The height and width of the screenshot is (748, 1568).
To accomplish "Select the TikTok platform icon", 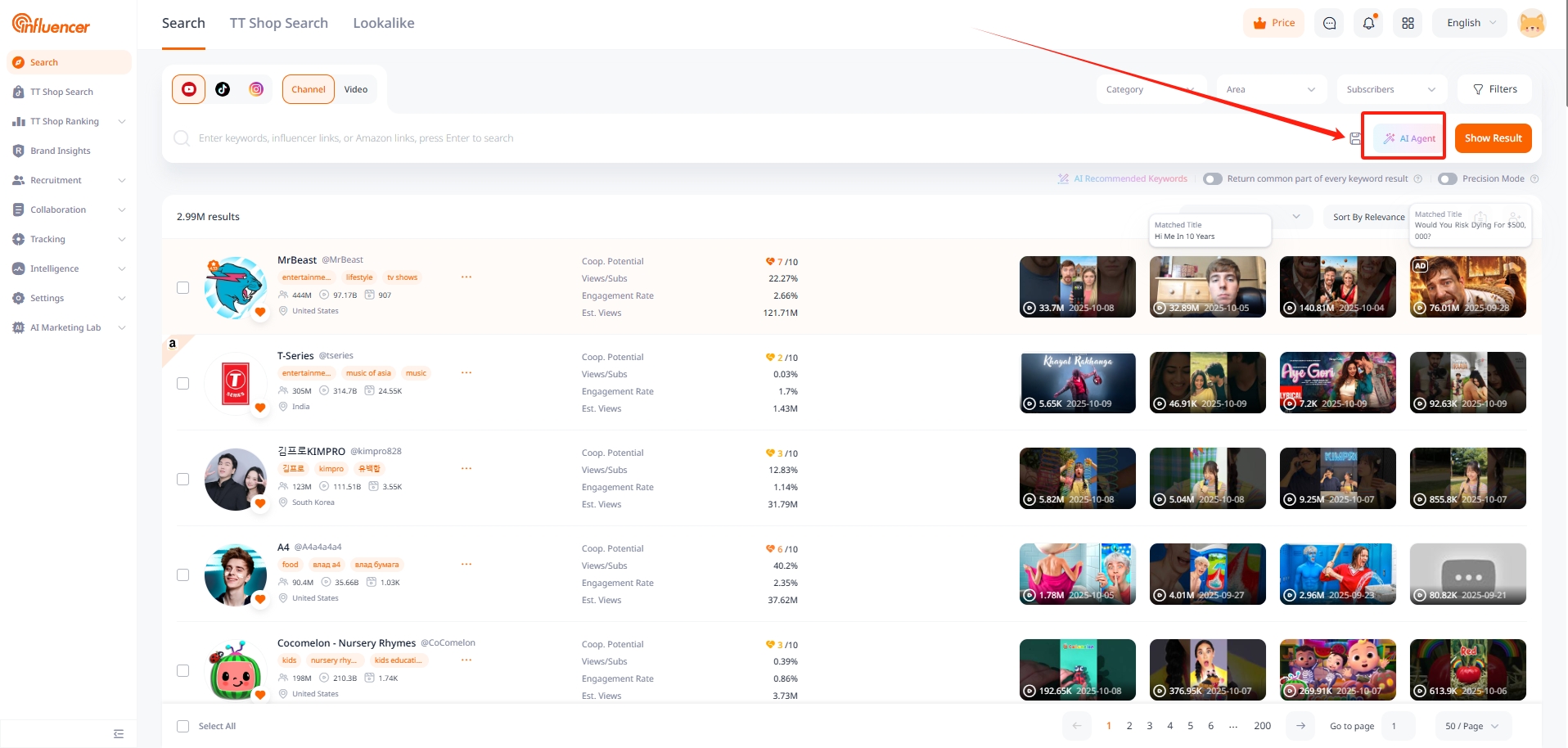I will [x=223, y=89].
